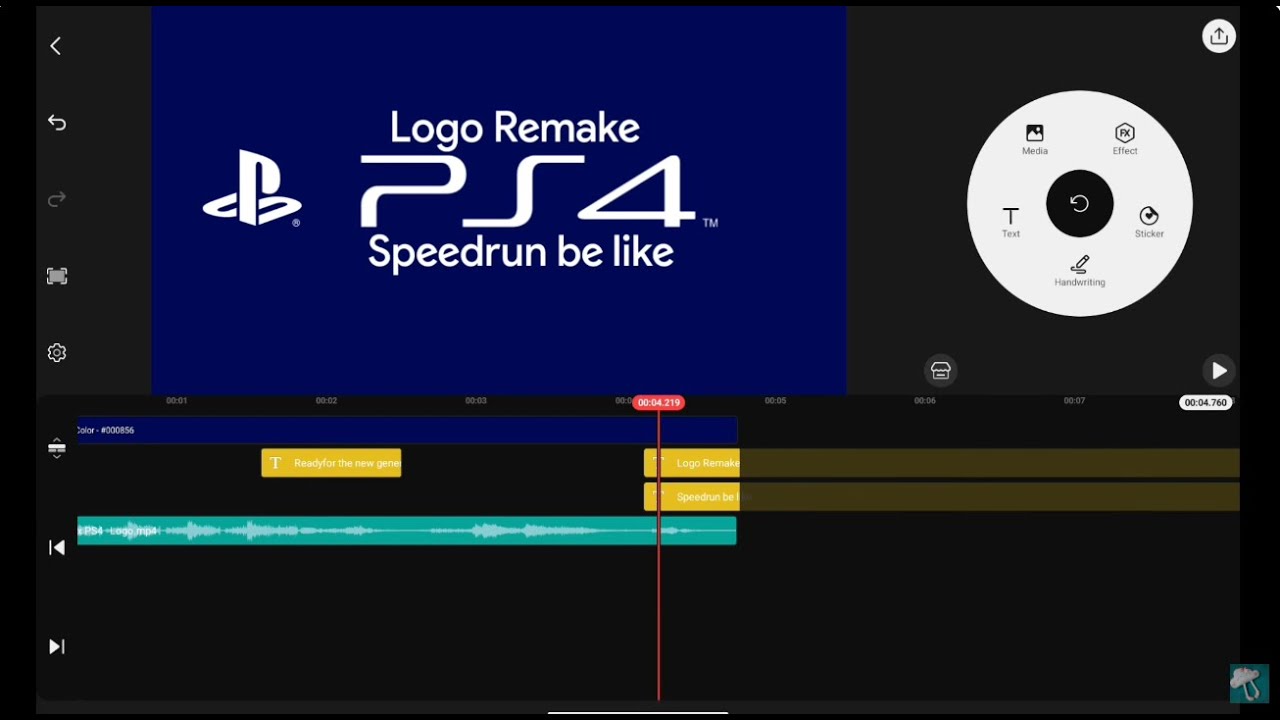
Task: Open the asset store
Action: pyautogui.click(x=940, y=370)
